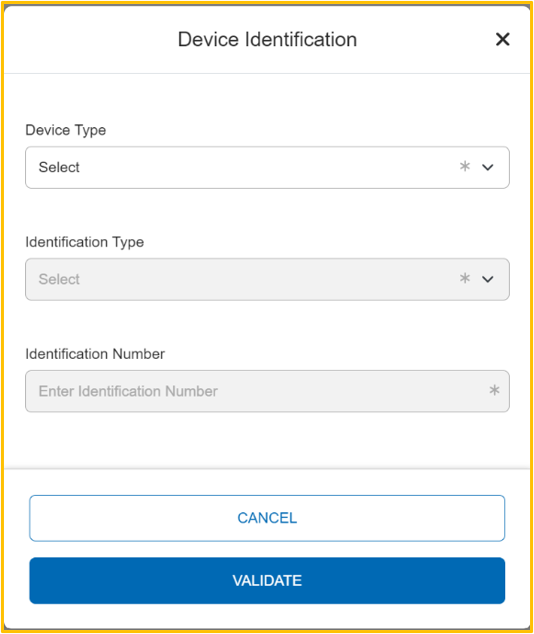Screen dimensions: 534x634
Task: Click the greyed Select placeholder in Identification Type
Action: pos(59,279)
